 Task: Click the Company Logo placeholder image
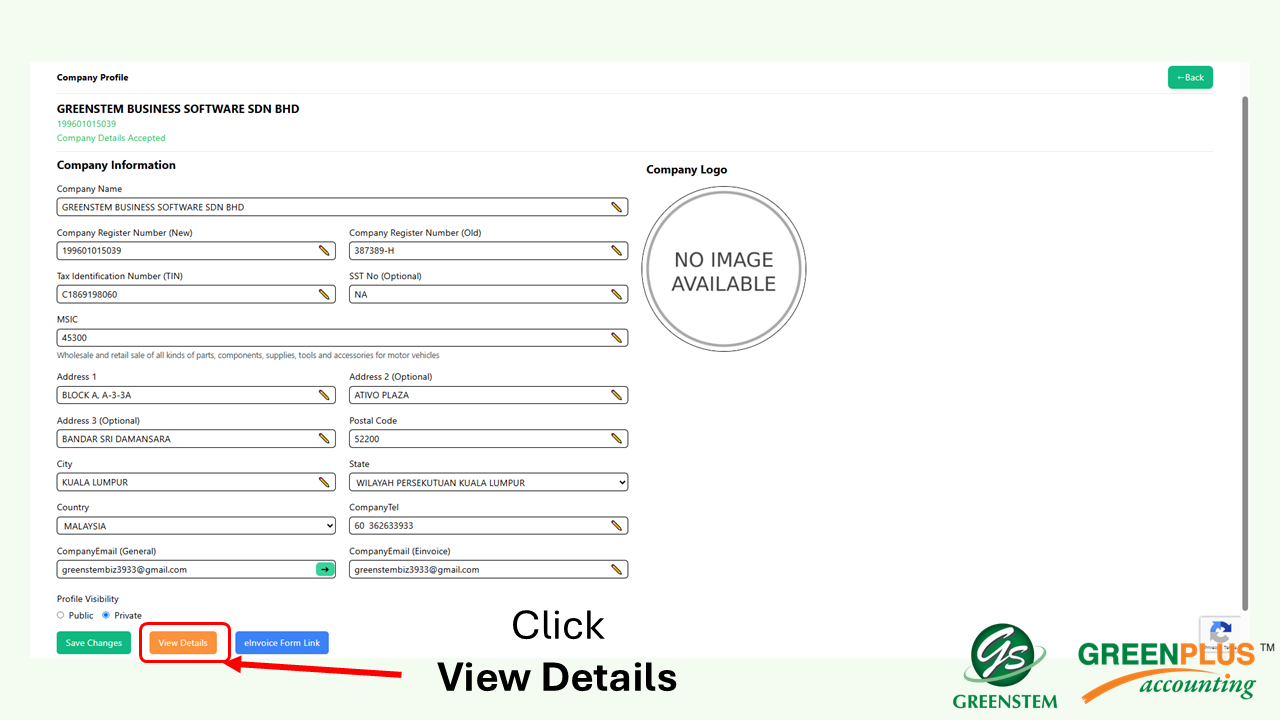(x=724, y=270)
